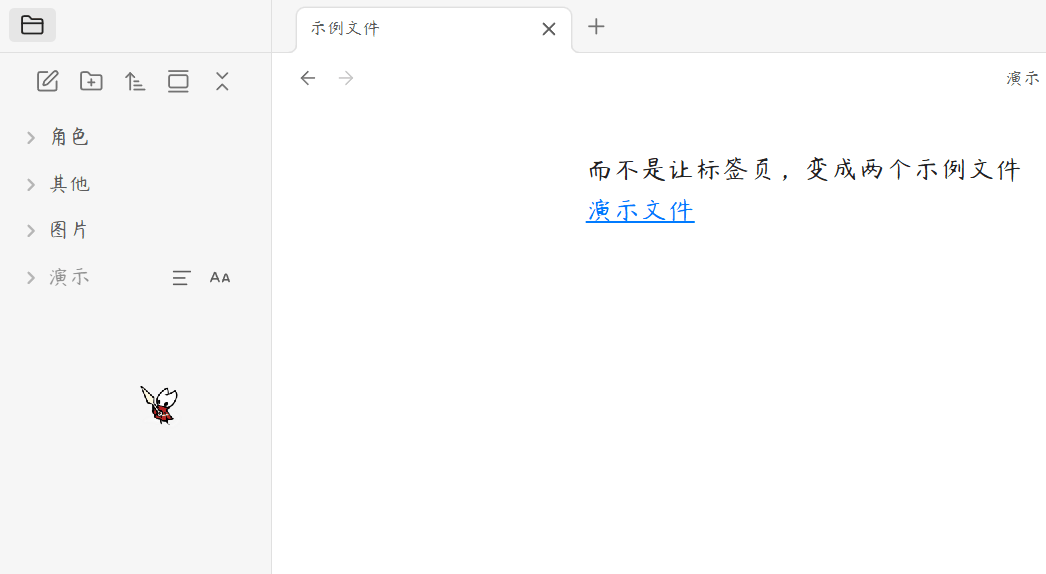Viewport: 1046px width, 574px height.
Task: Expand the 演示 folder chevron
Action: pyautogui.click(x=31, y=278)
